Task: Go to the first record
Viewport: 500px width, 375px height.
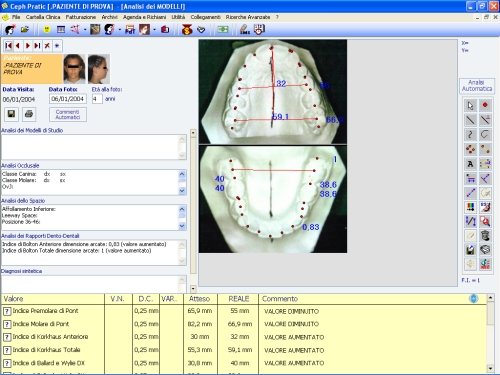Action: (9, 46)
